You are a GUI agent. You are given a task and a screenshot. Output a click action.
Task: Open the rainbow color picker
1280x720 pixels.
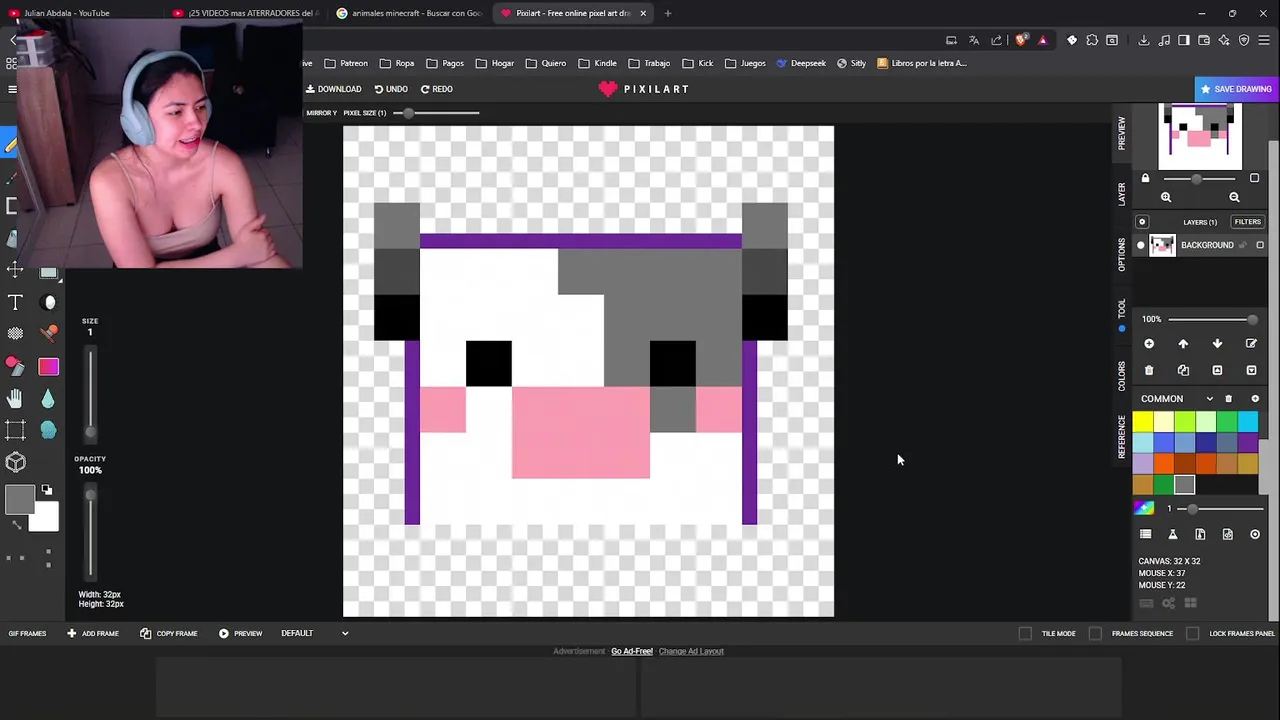[x=1144, y=508]
